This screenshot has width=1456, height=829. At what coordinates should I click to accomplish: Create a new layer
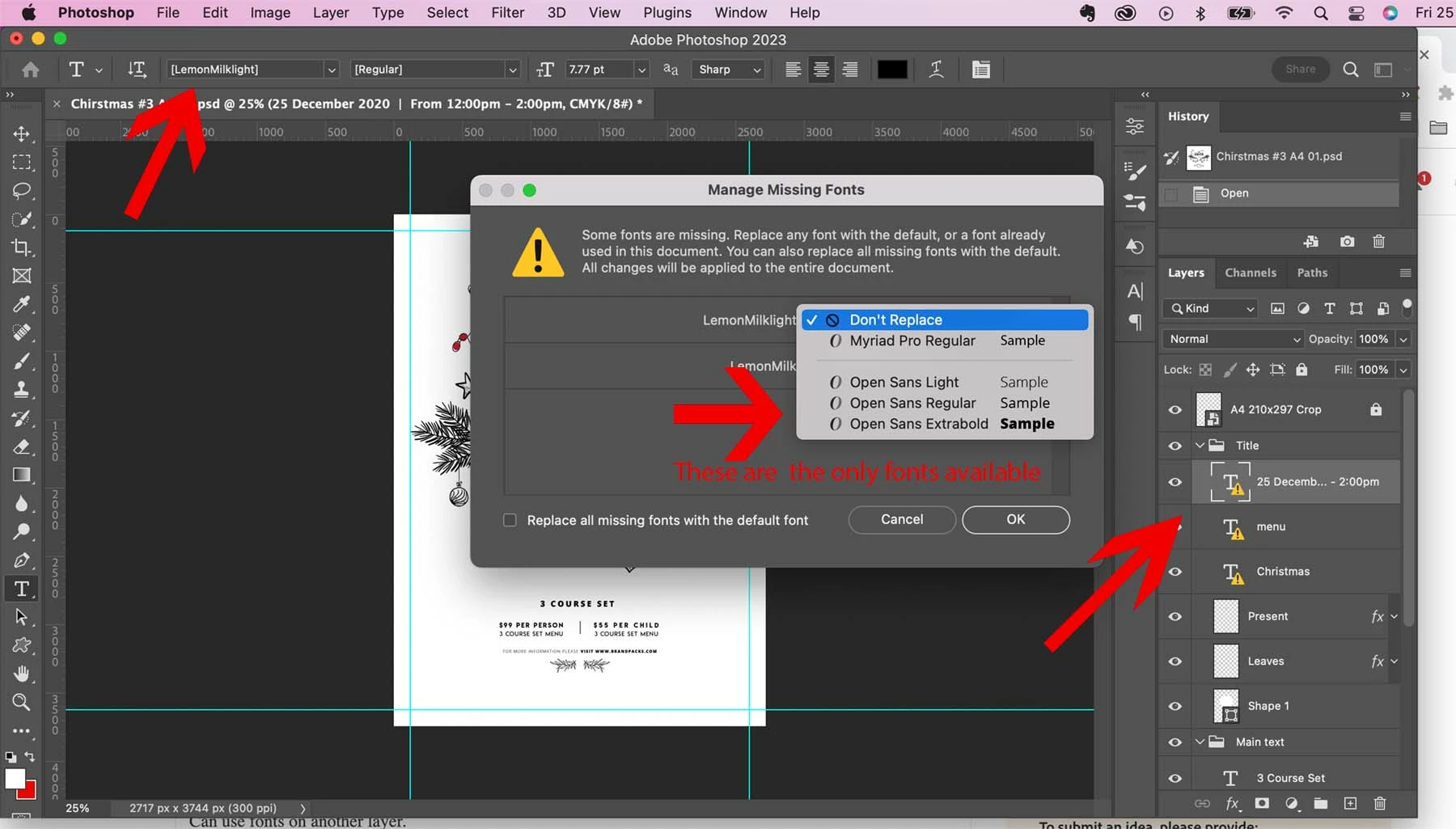1350,803
